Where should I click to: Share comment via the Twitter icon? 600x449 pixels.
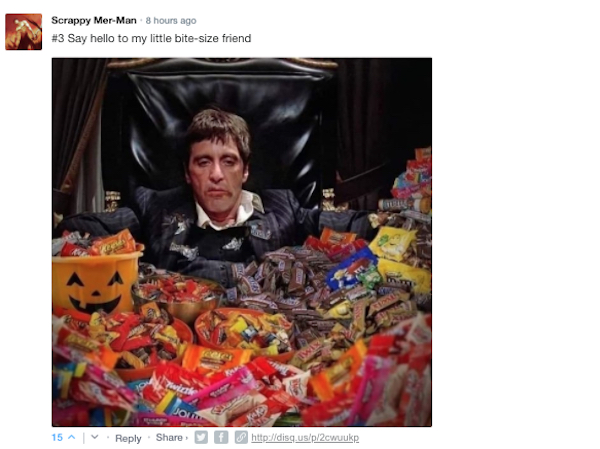pyautogui.click(x=201, y=437)
